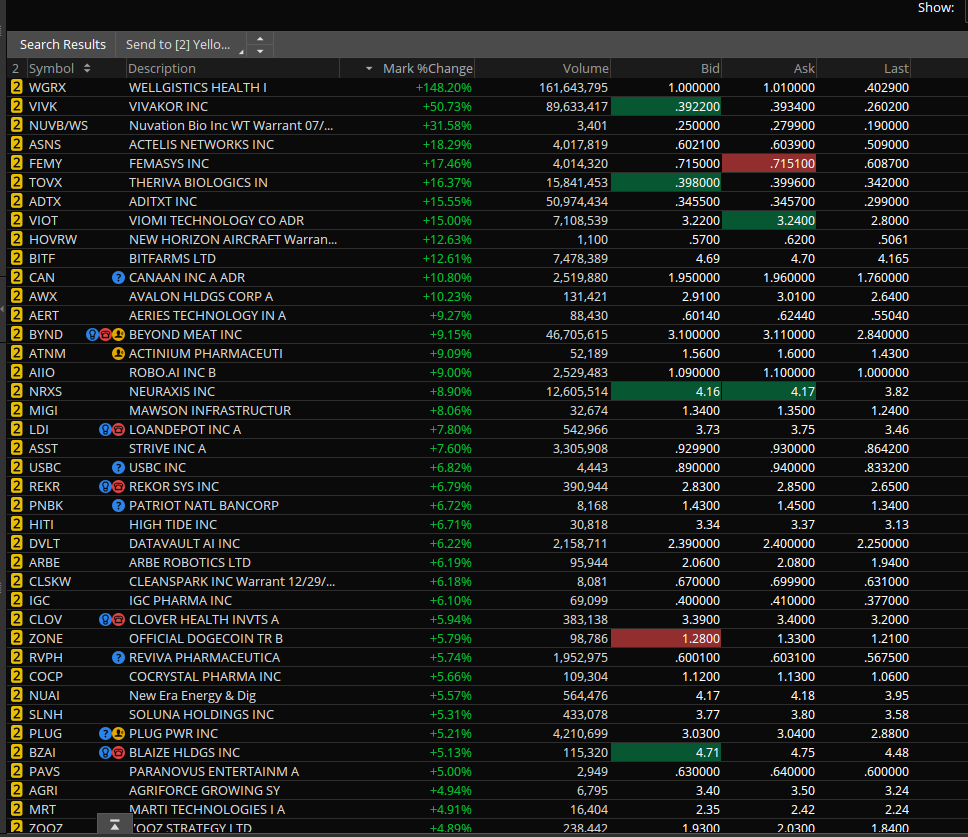Click the blue lightbulb icon on LDI row
This screenshot has width=968, height=837.
[105, 430]
